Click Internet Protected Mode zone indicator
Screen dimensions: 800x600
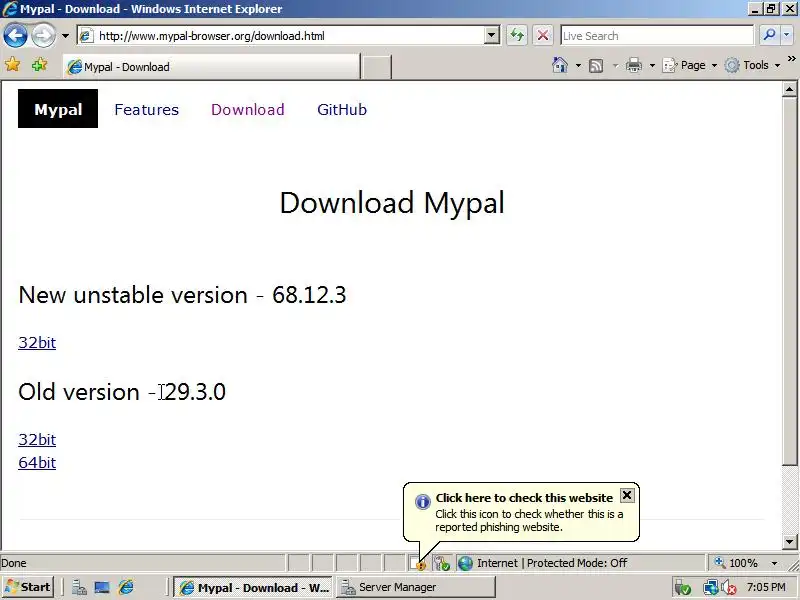542,563
